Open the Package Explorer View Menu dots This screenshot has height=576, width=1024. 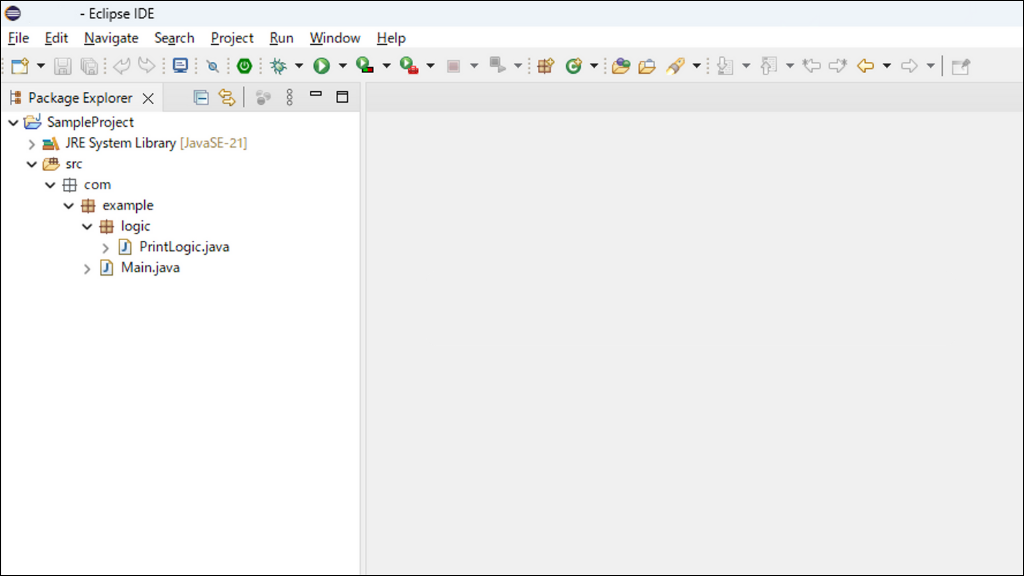[x=289, y=97]
